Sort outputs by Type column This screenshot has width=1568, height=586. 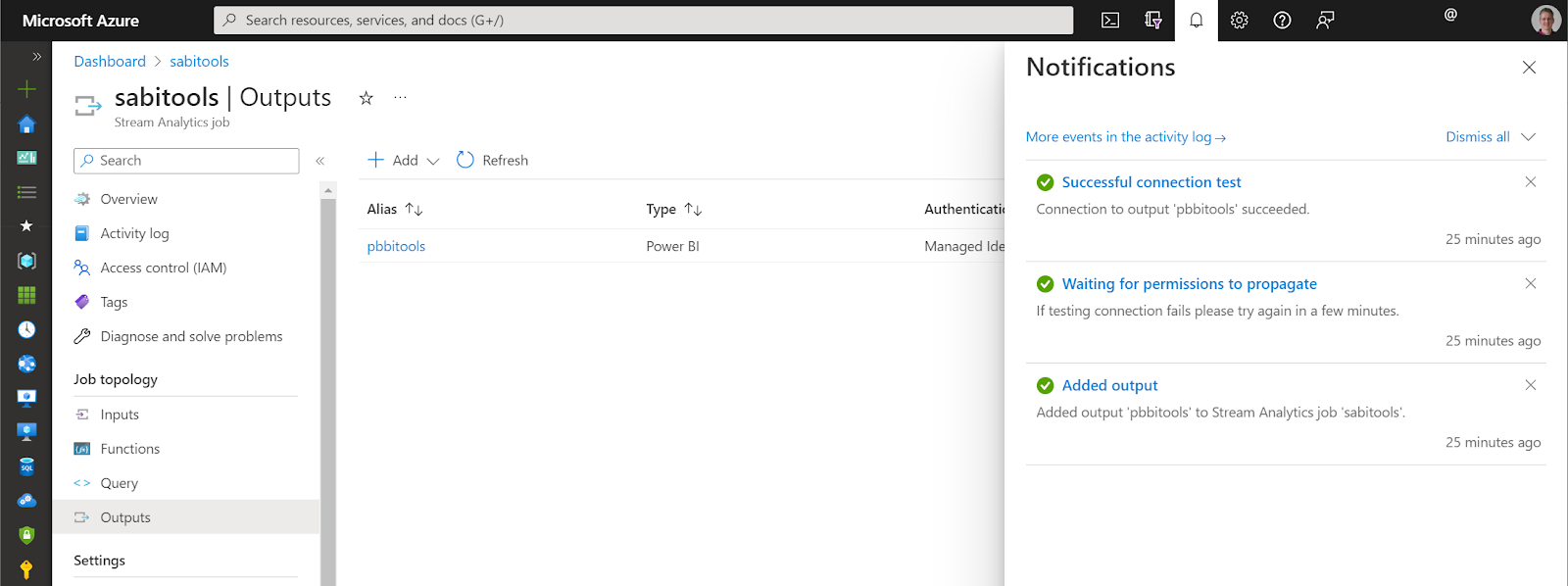tap(674, 209)
